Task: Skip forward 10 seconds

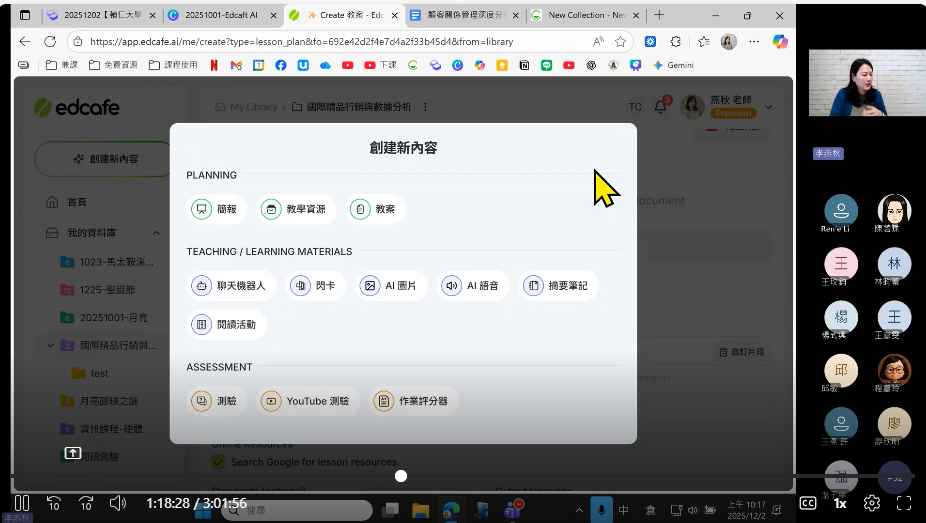Action: click(86, 504)
